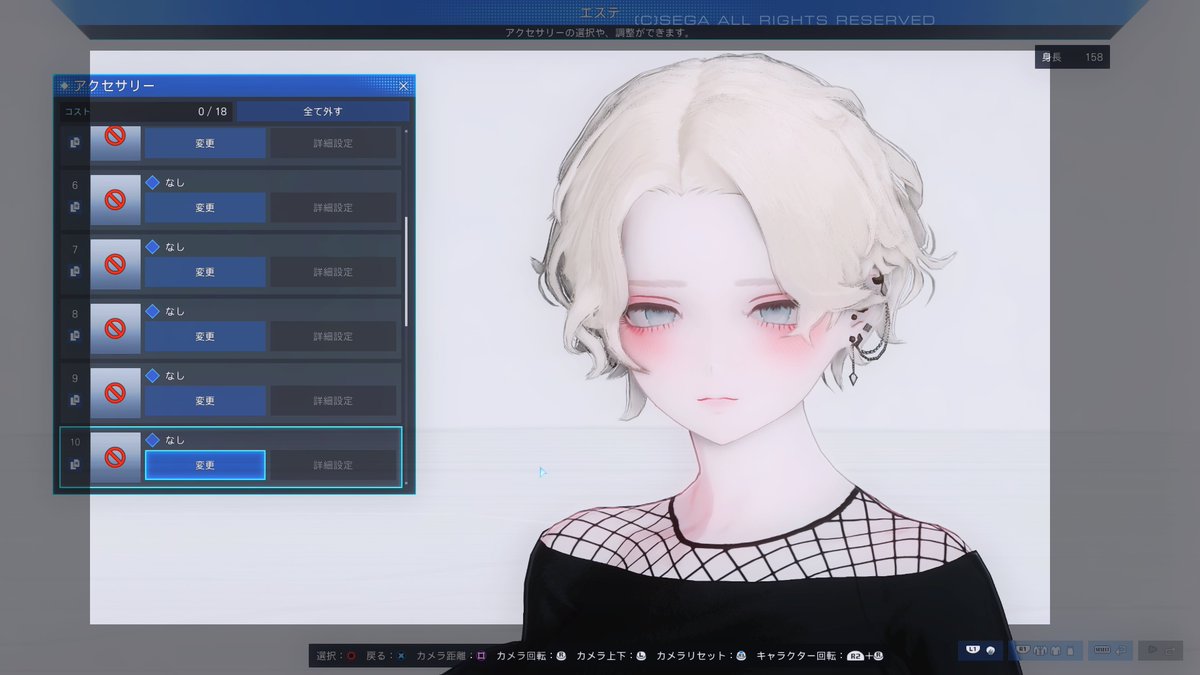Screen dimensions: 1200x675
Task: Open 詳細設定 for accessory slot 9
Action: pyautogui.click(x=333, y=401)
